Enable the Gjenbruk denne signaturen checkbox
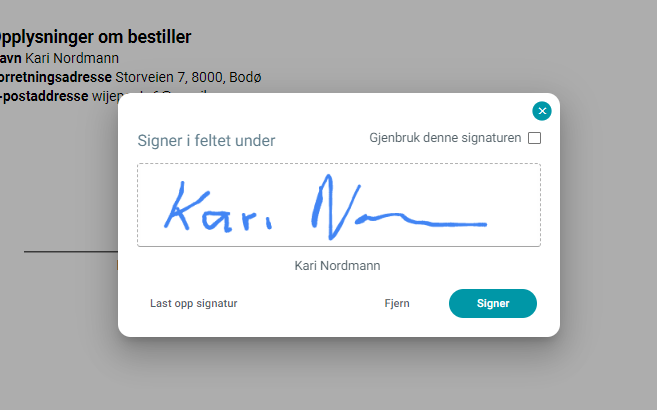The image size is (657, 410). pyautogui.click(x=534, y=138)
